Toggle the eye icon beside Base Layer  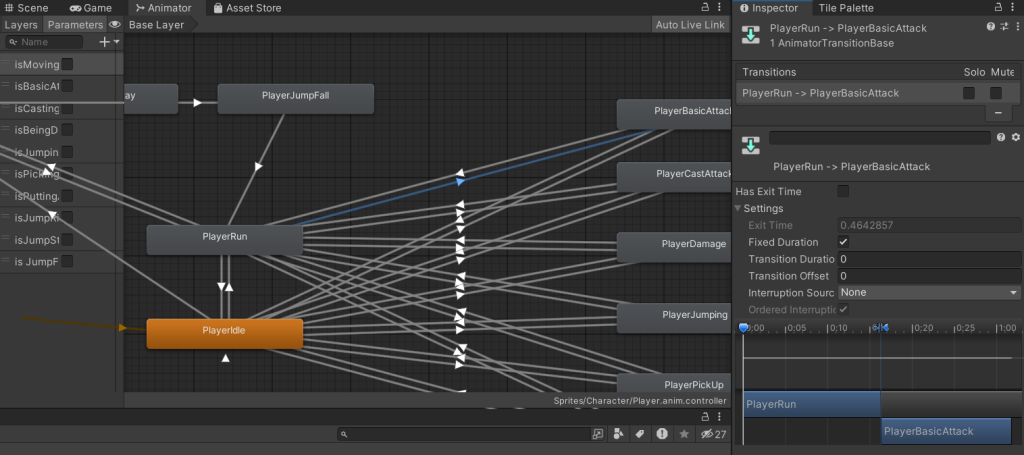point(115,24)
